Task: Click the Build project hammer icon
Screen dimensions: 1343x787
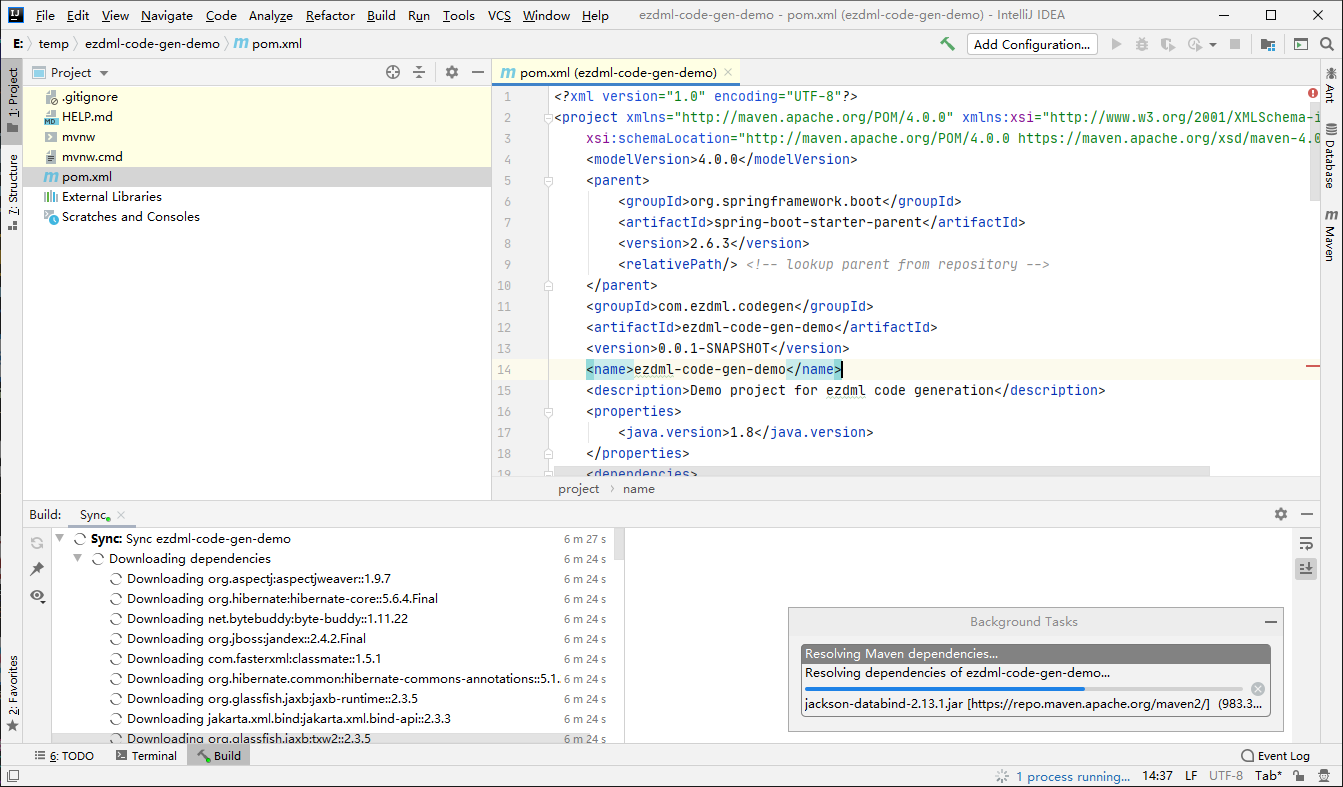Action: (947, 44)
